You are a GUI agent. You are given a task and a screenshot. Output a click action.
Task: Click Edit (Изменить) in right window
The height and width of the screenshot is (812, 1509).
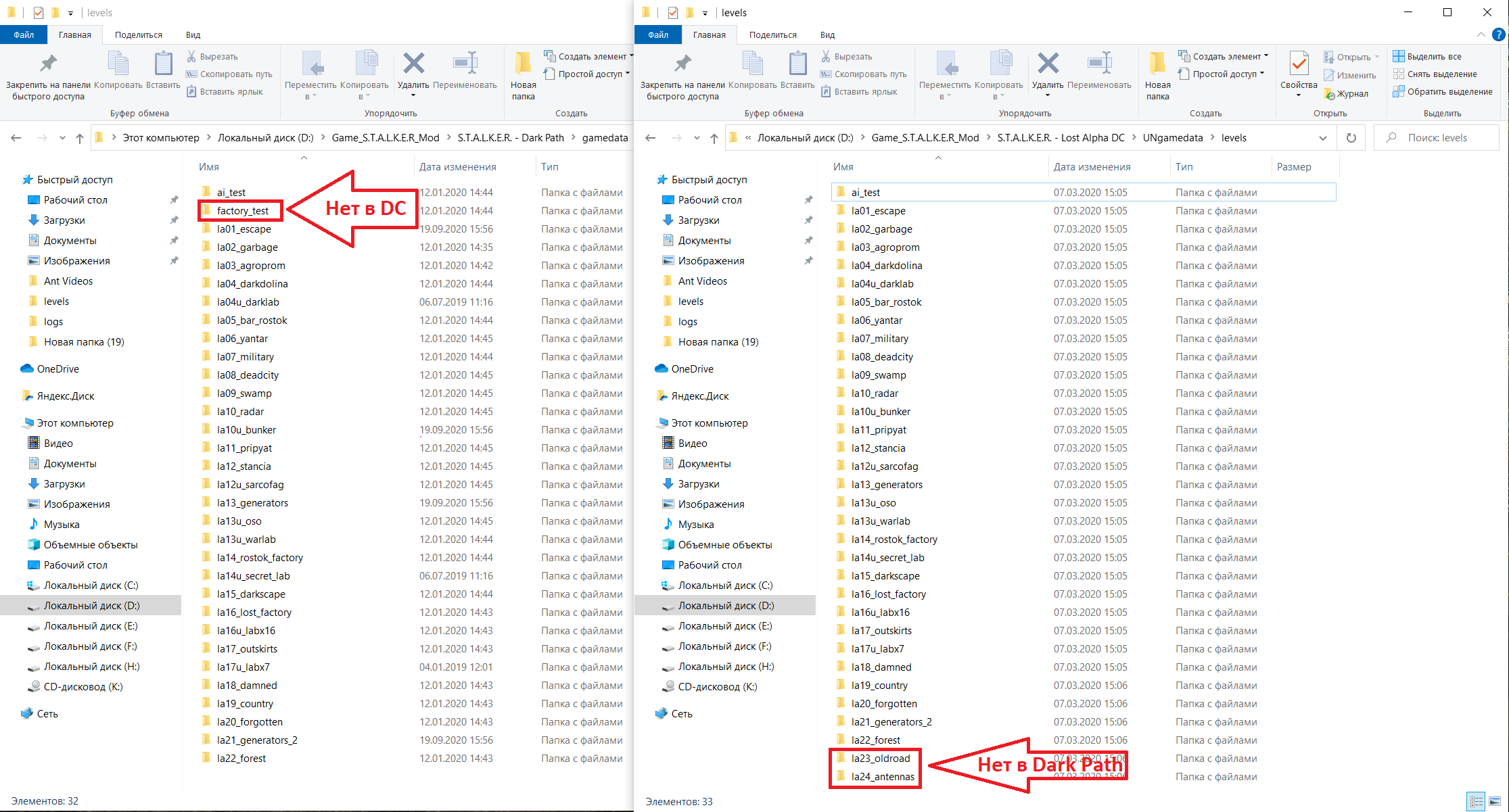point(1350,76)
